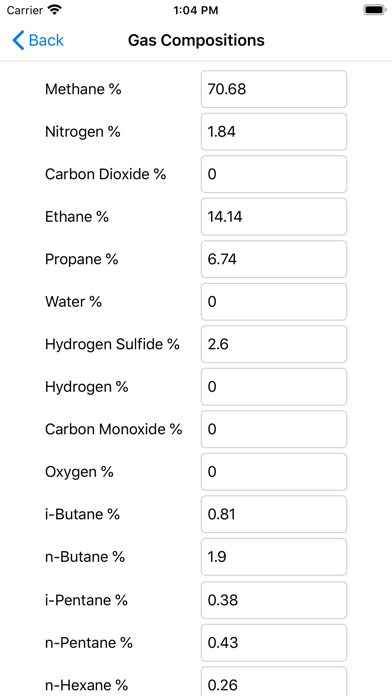Tap the Ethane % text box
The height and width of the screenshot is (696, 392).
(x=274, y=217)
